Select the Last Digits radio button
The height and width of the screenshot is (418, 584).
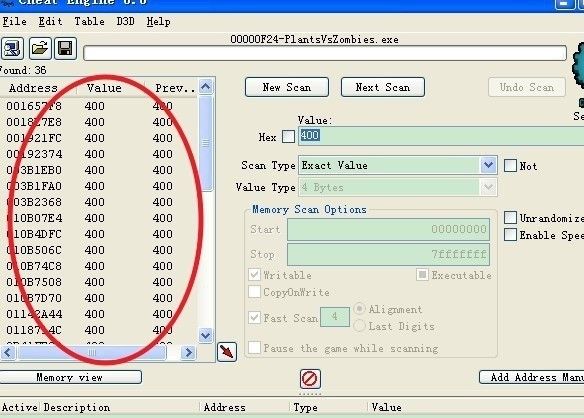[359, 326]
